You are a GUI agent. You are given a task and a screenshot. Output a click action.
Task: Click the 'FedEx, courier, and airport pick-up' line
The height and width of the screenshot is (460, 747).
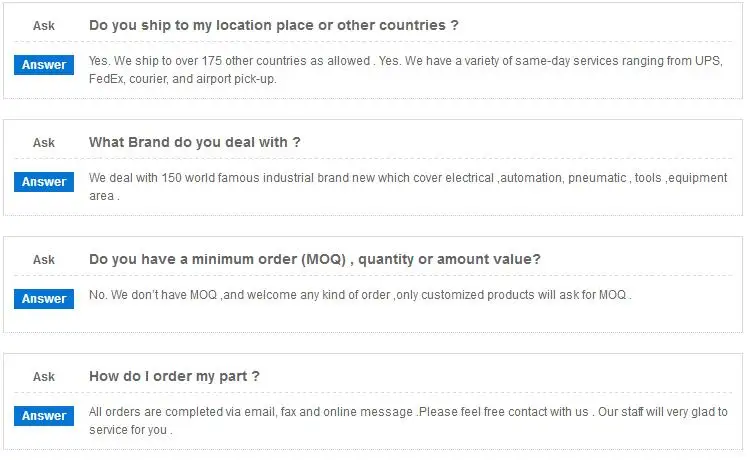(x=182, y=79)
